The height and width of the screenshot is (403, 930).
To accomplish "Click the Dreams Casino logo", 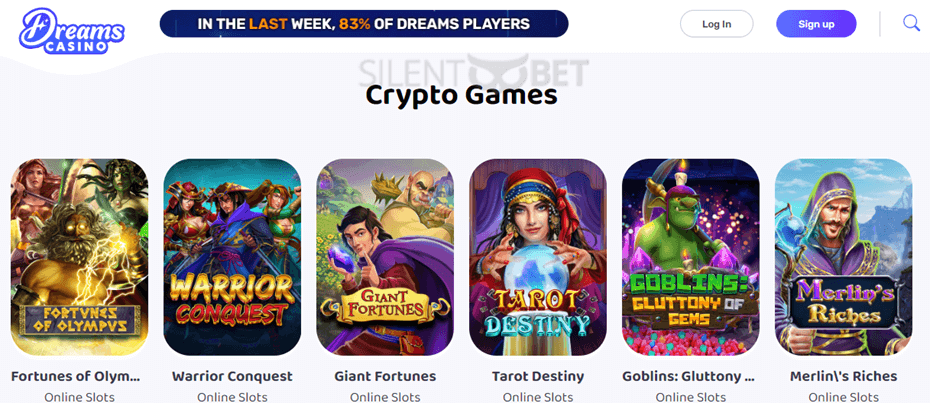I will pyautogui.click(x=72, y=31).
